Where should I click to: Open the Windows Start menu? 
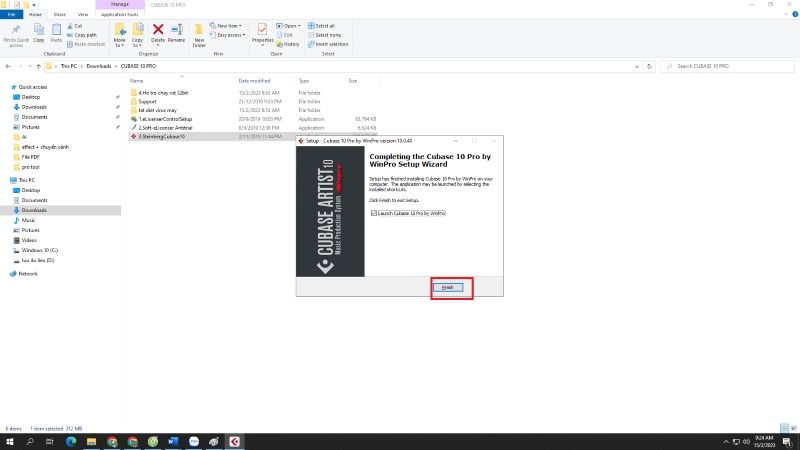coord(10,442)
